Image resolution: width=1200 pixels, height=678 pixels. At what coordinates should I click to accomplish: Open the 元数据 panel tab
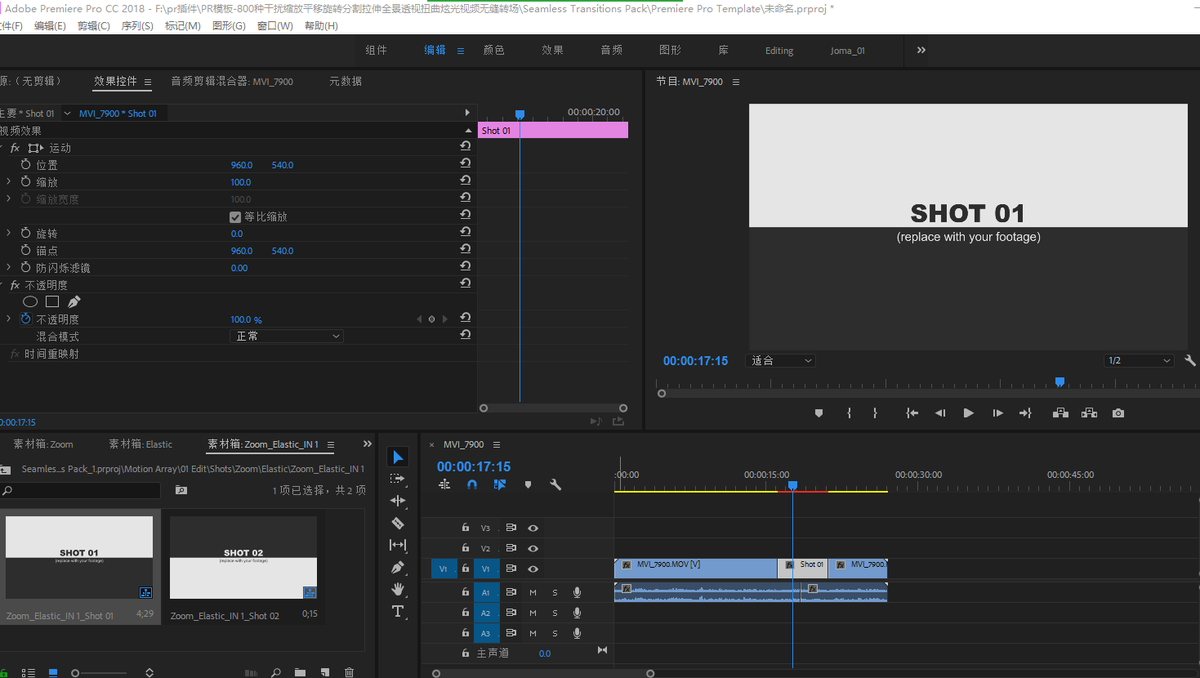tap(346, 81)
